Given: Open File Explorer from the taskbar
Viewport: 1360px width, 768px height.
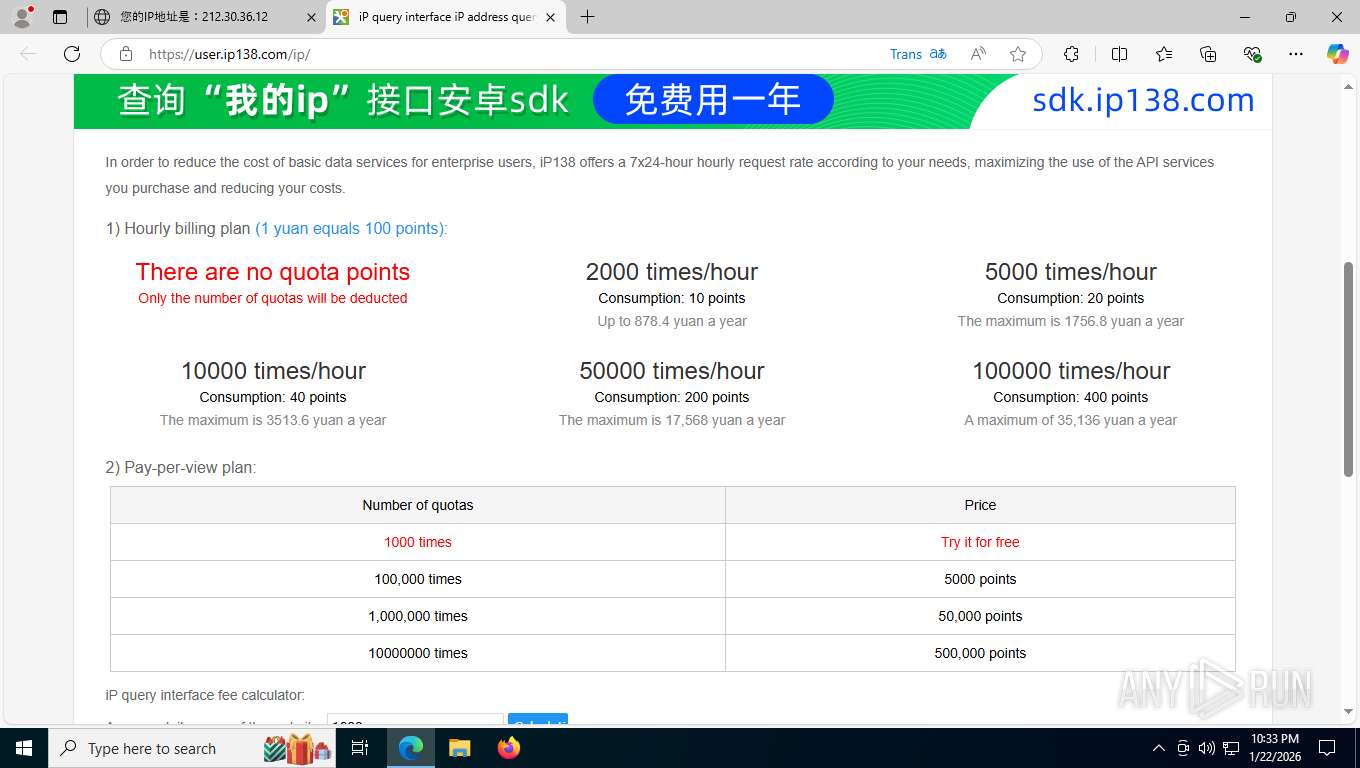Looking at the screenshot, I should click(459, 748).
